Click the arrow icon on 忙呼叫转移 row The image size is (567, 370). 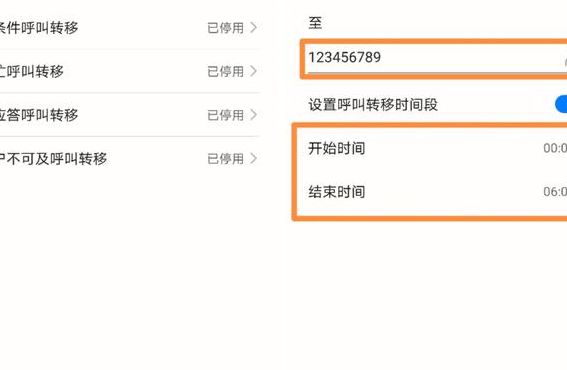(x=253, y=71)
